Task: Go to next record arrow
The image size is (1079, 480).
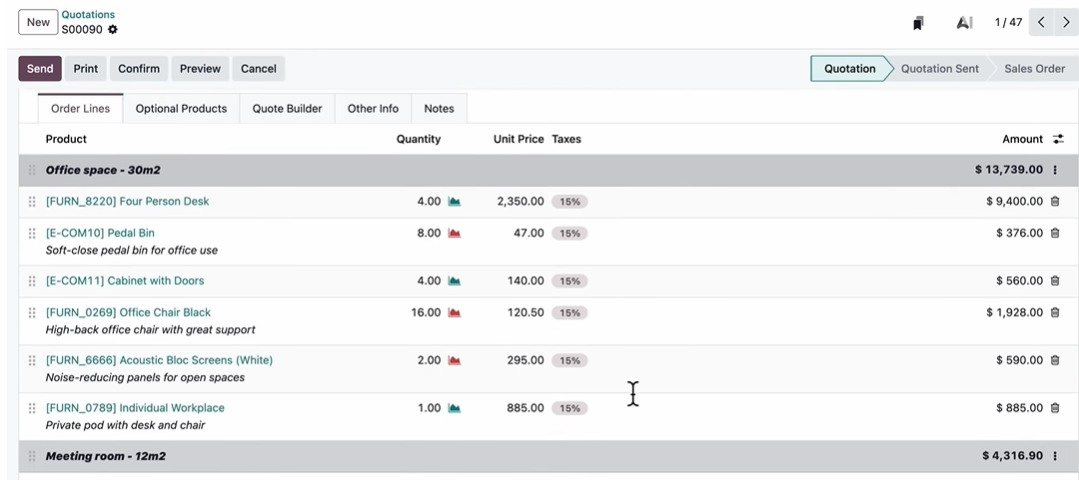Action: 1066,22
